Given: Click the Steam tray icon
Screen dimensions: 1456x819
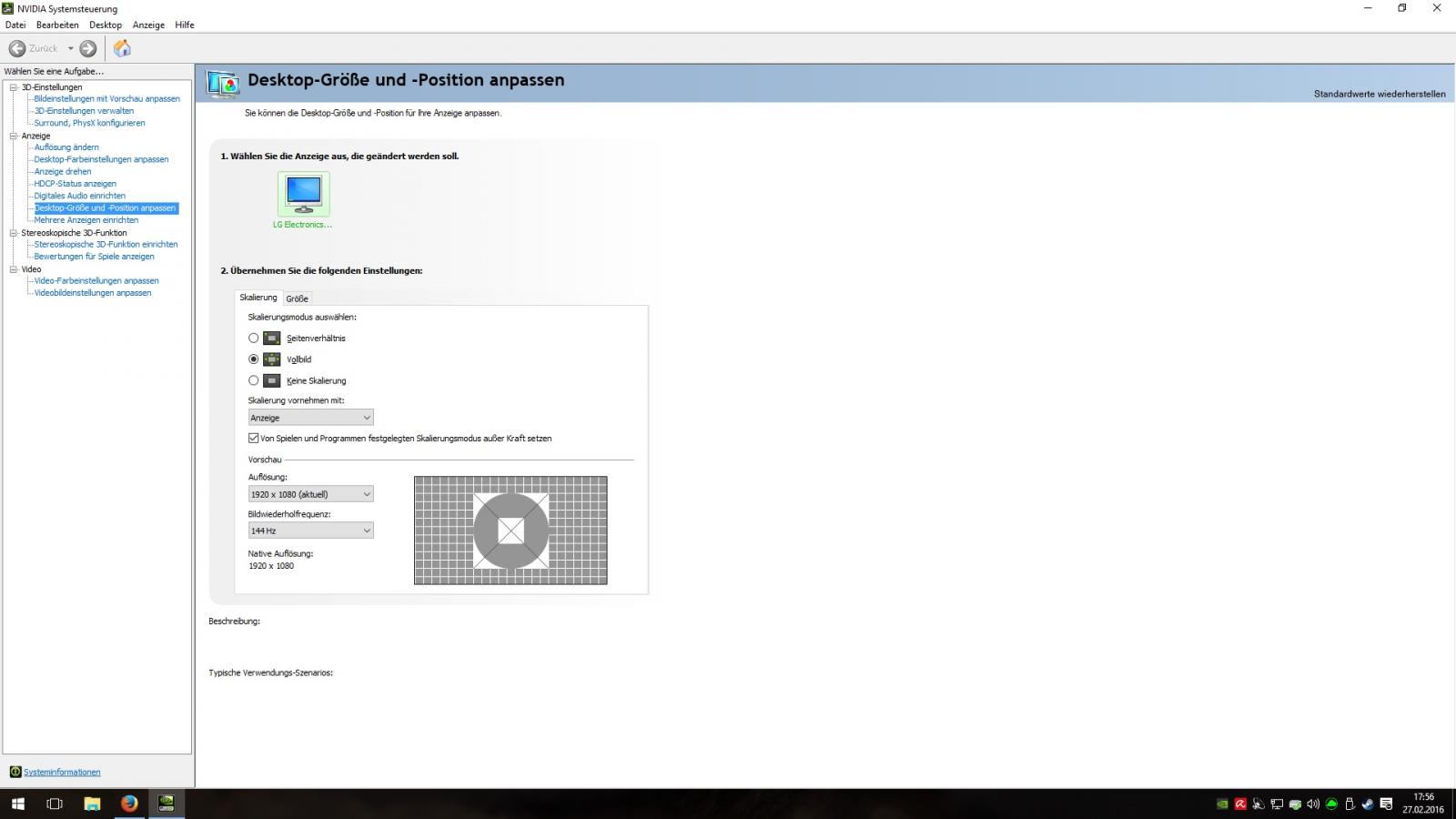Looking at the screenshot, I should [x=1367, y=804].
